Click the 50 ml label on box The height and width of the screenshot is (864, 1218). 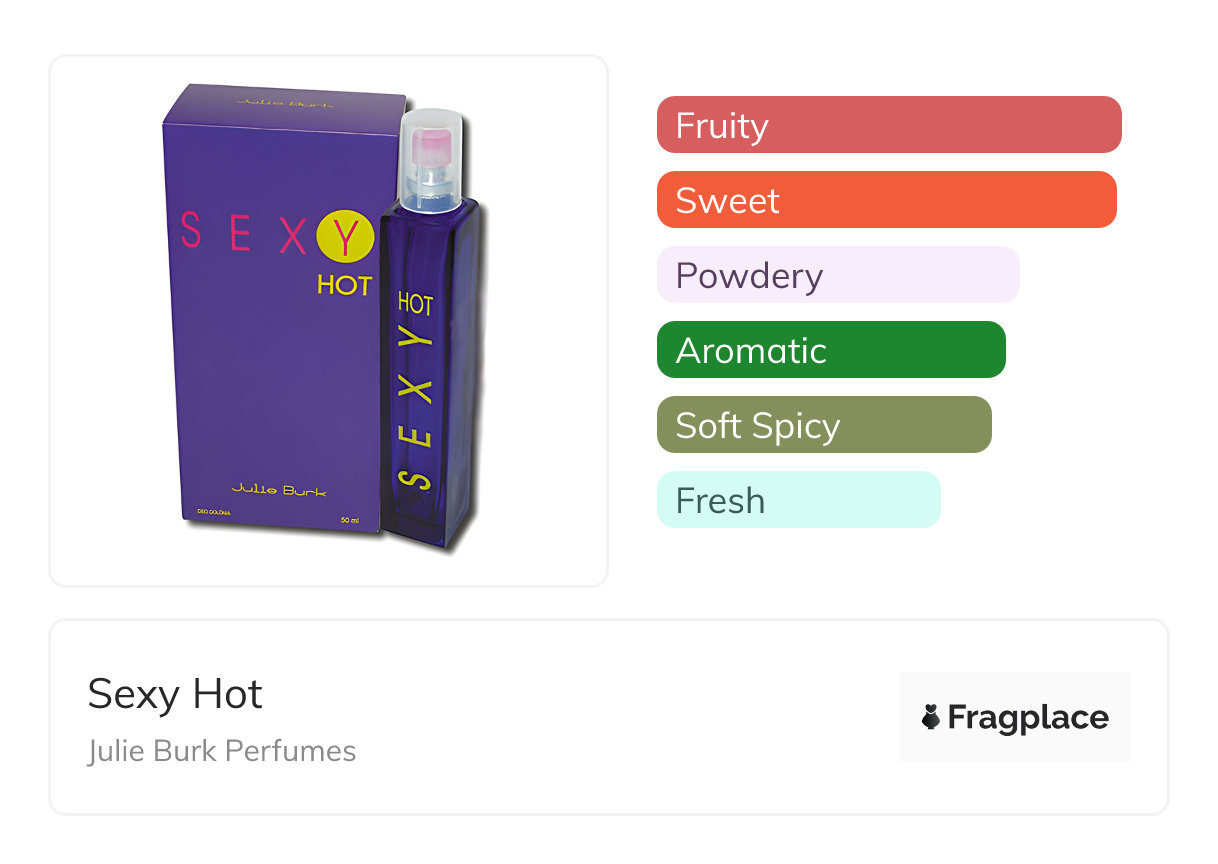350,521
